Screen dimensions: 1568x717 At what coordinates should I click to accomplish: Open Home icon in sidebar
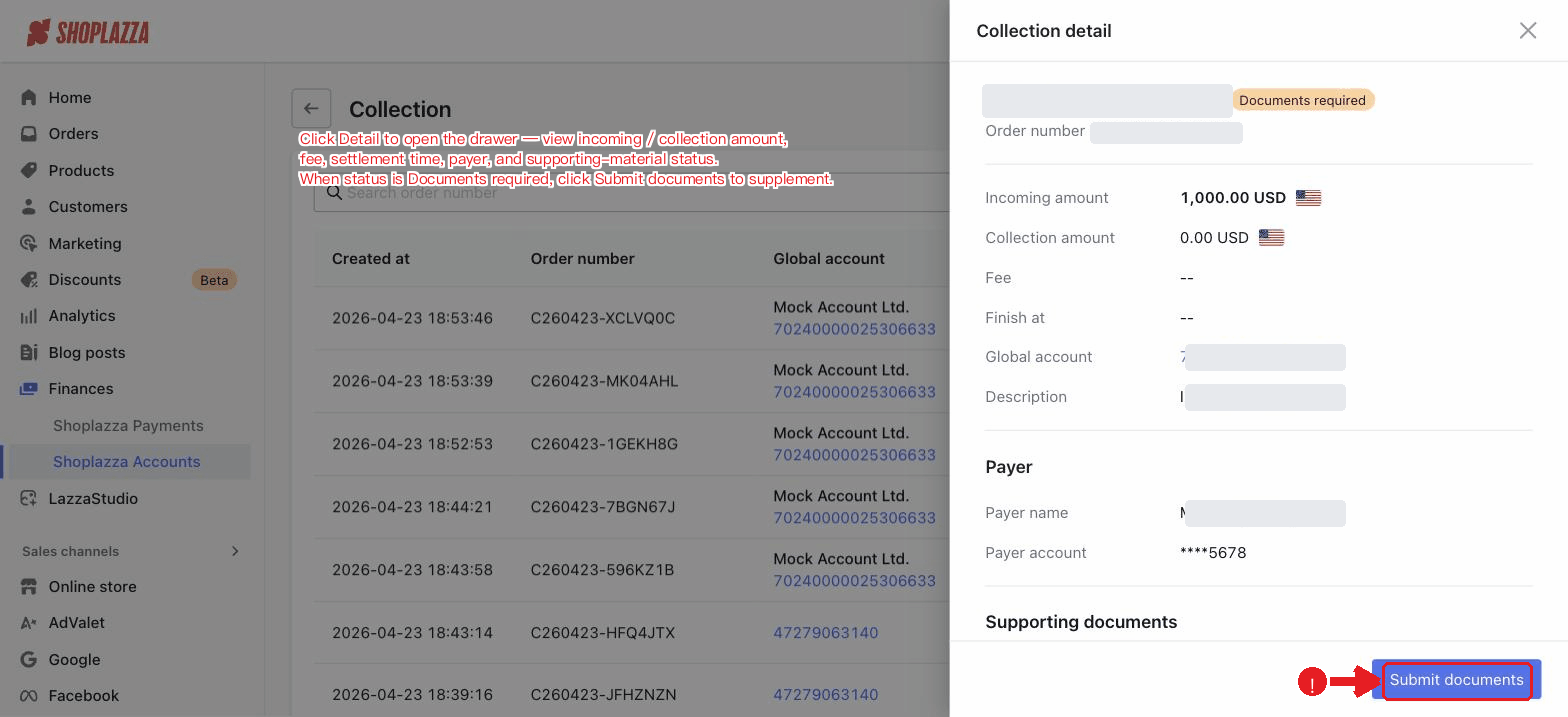tap(28, 97)
